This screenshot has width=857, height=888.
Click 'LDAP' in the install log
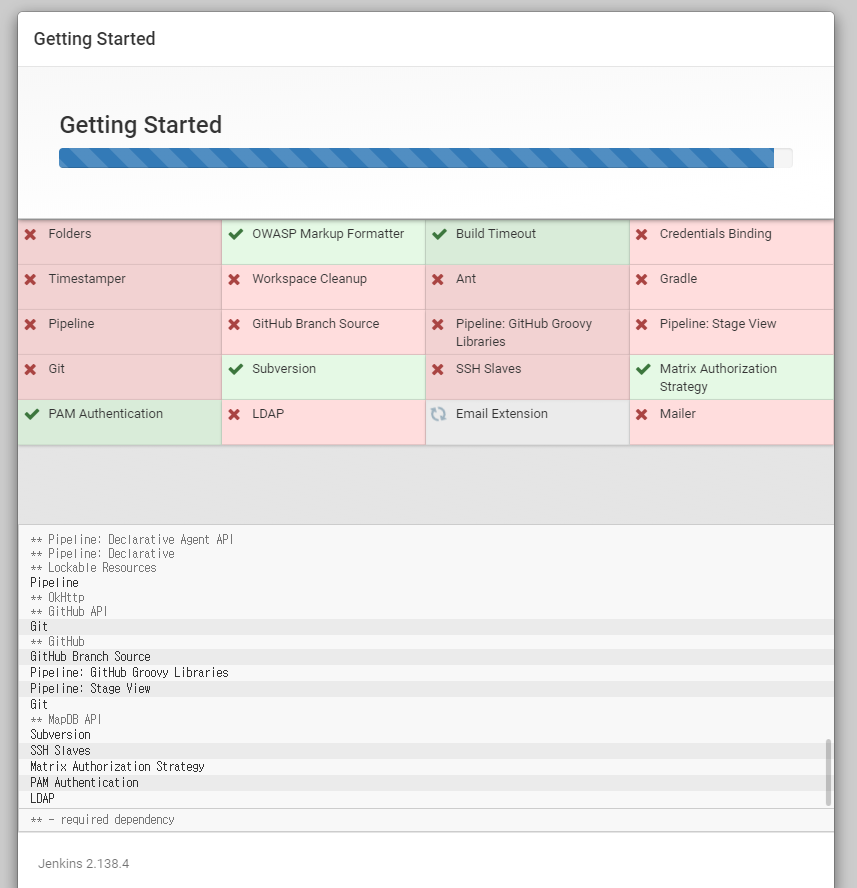42,799
